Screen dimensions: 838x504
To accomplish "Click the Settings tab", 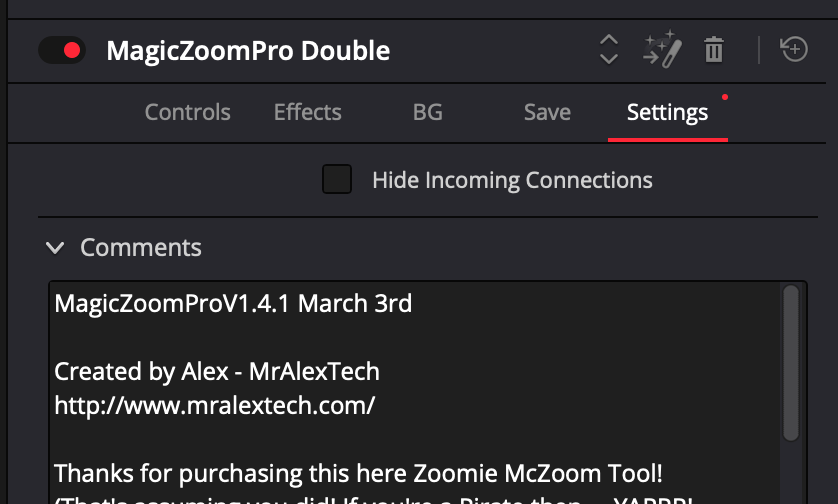I will coord(667,112).
